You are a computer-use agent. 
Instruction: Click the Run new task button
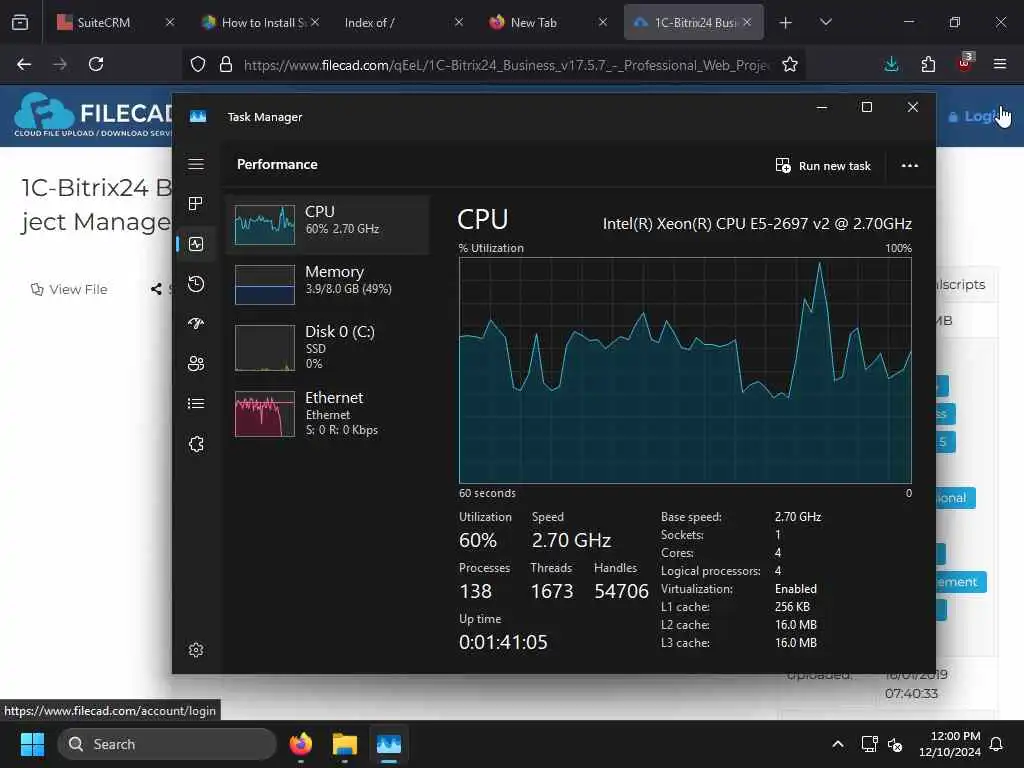(x=823, y=166)
